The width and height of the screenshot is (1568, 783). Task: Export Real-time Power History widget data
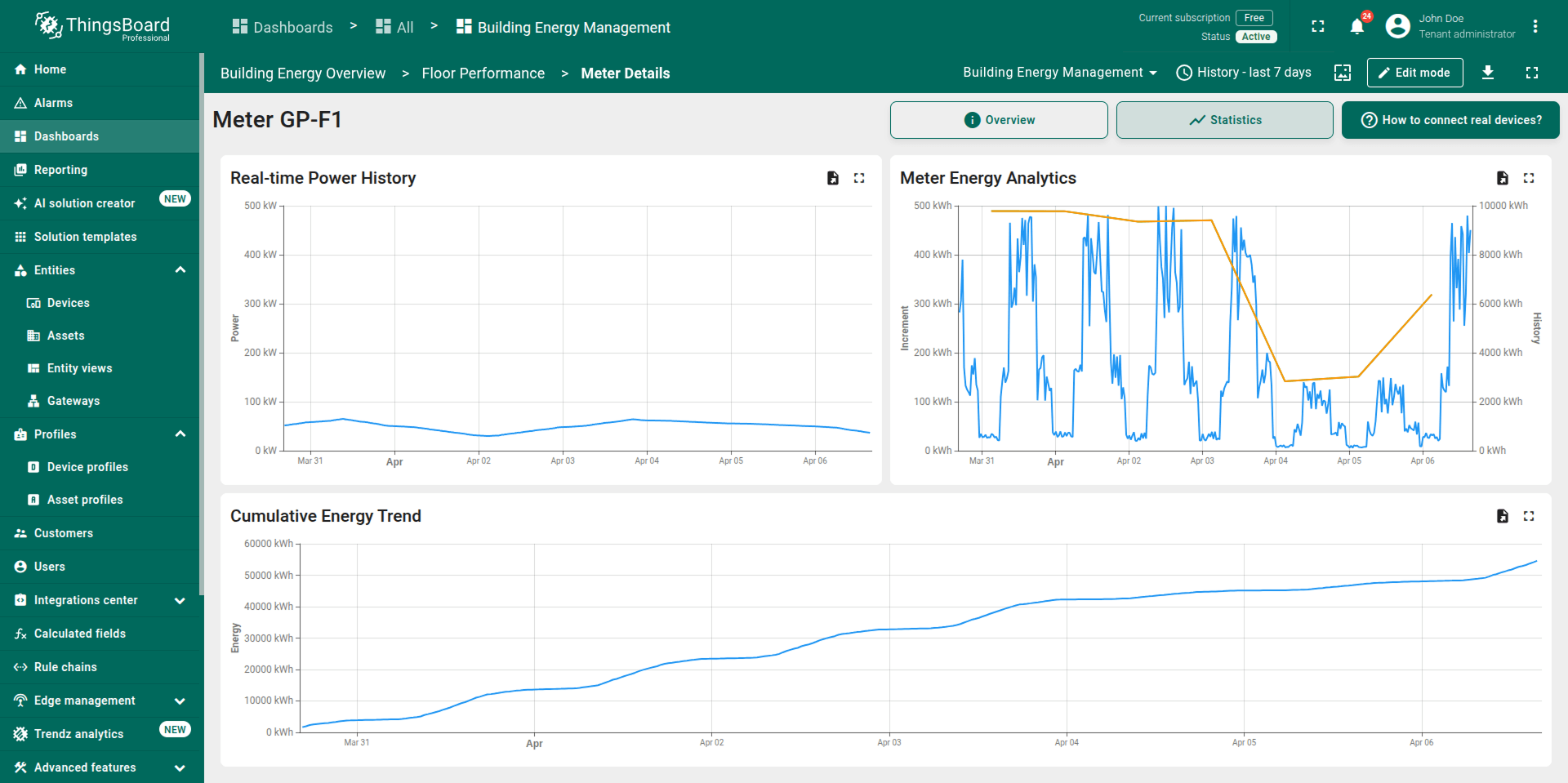click(832, 178)
